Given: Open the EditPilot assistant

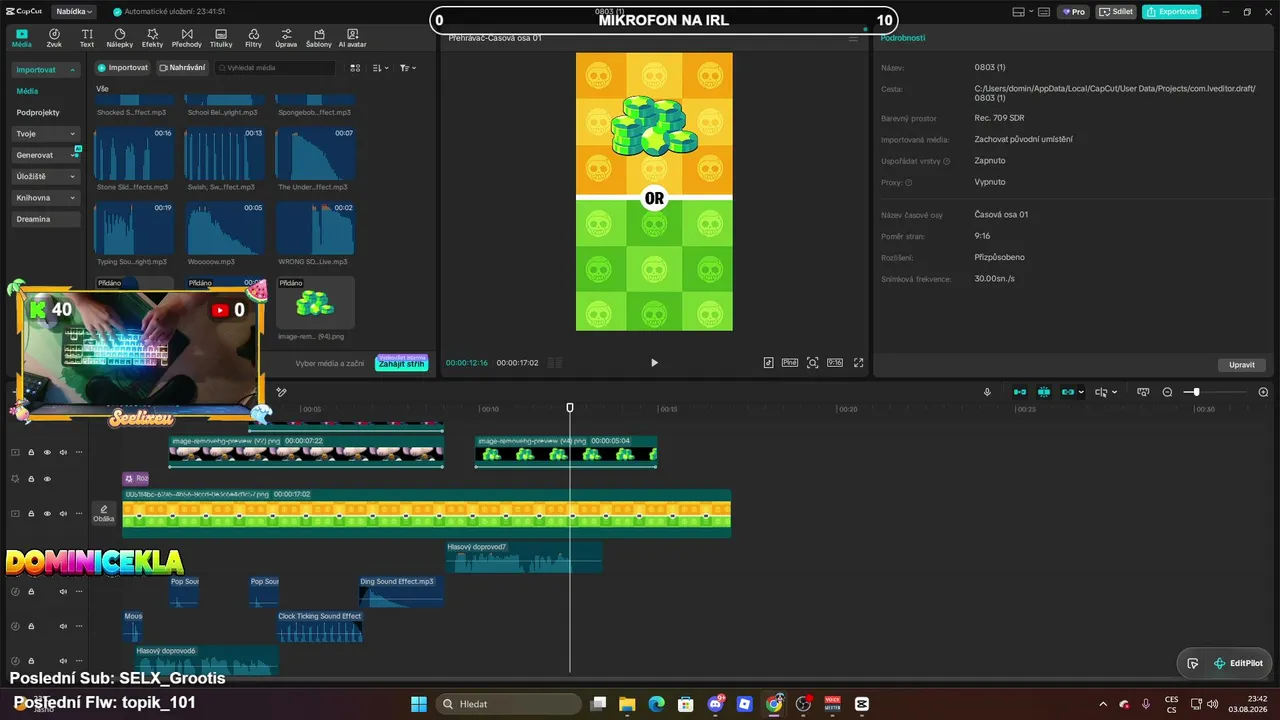Looking at the screenshot, I should coord(1237,663).
